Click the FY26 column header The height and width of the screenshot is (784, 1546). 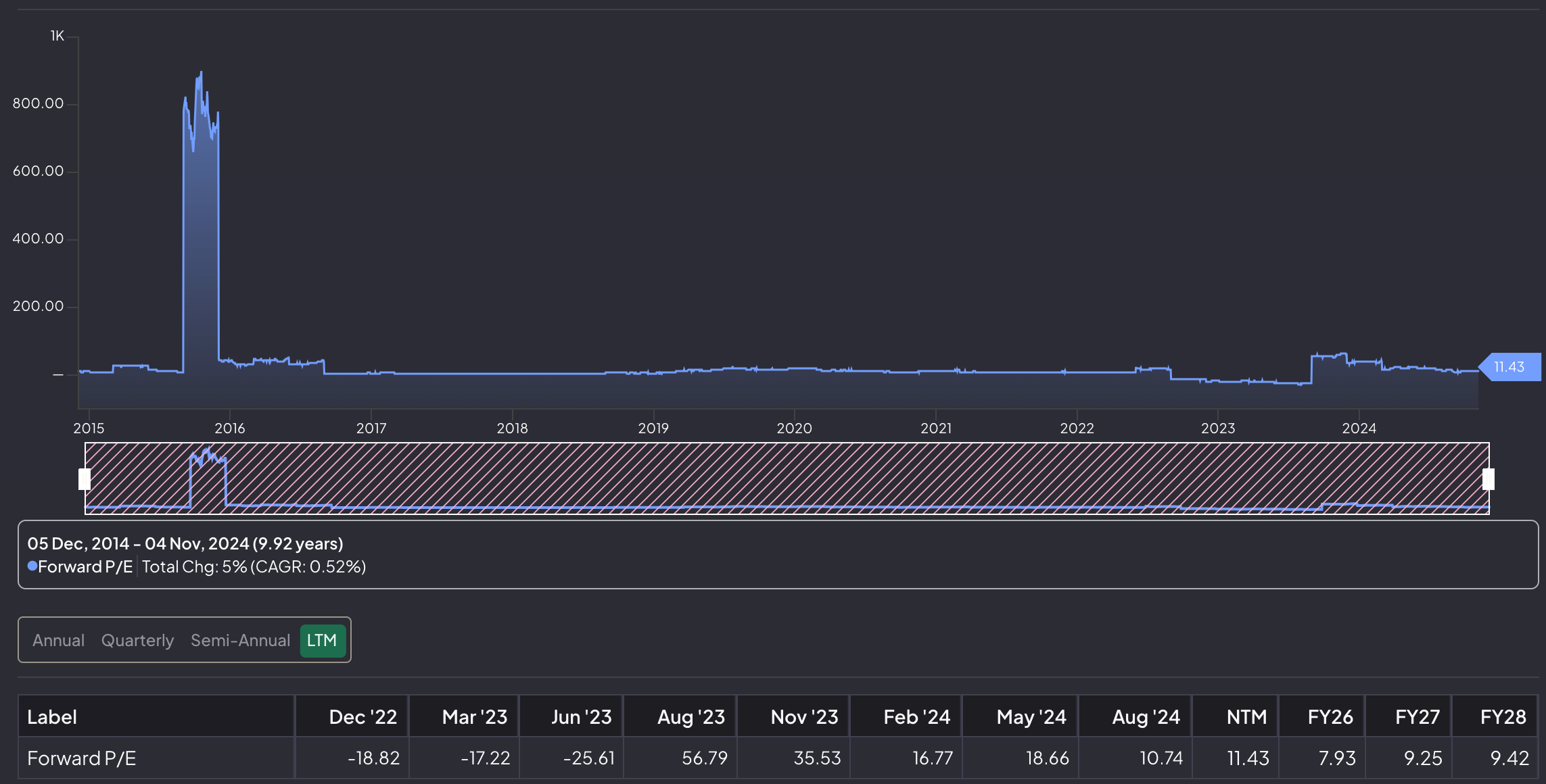[1330, 716]
